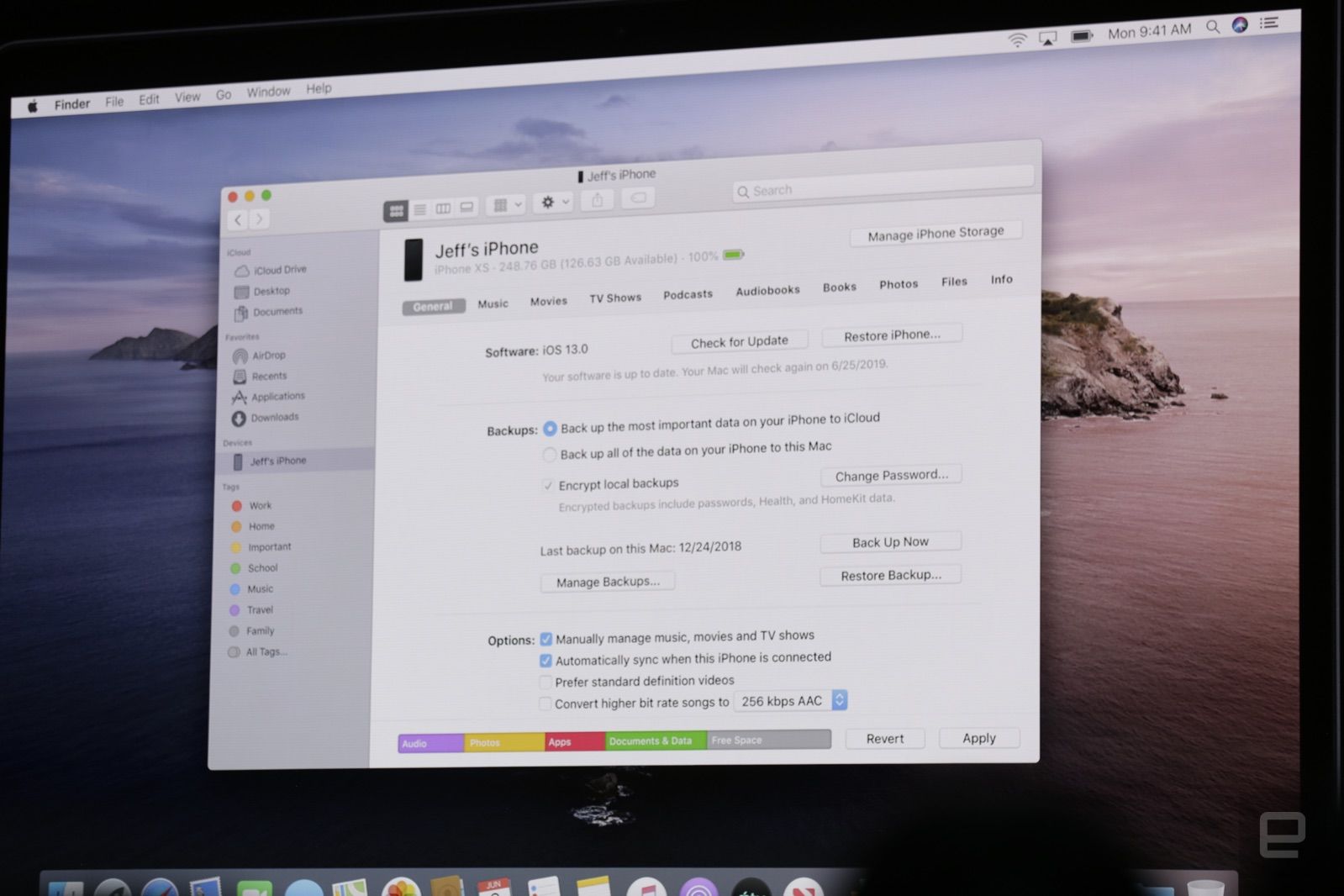
Task: Switch to the Music tab
Action: 493,303
